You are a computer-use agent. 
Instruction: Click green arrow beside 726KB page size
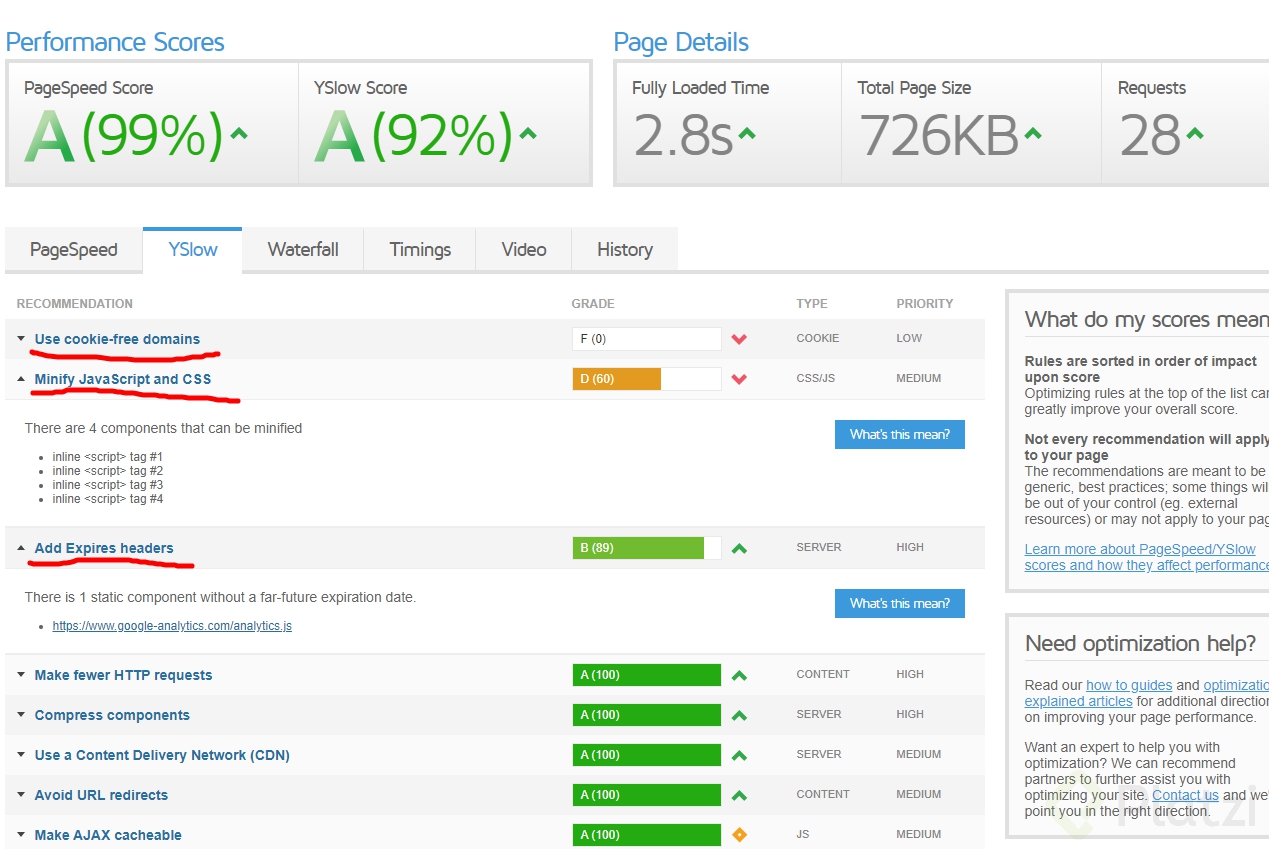1033,133
